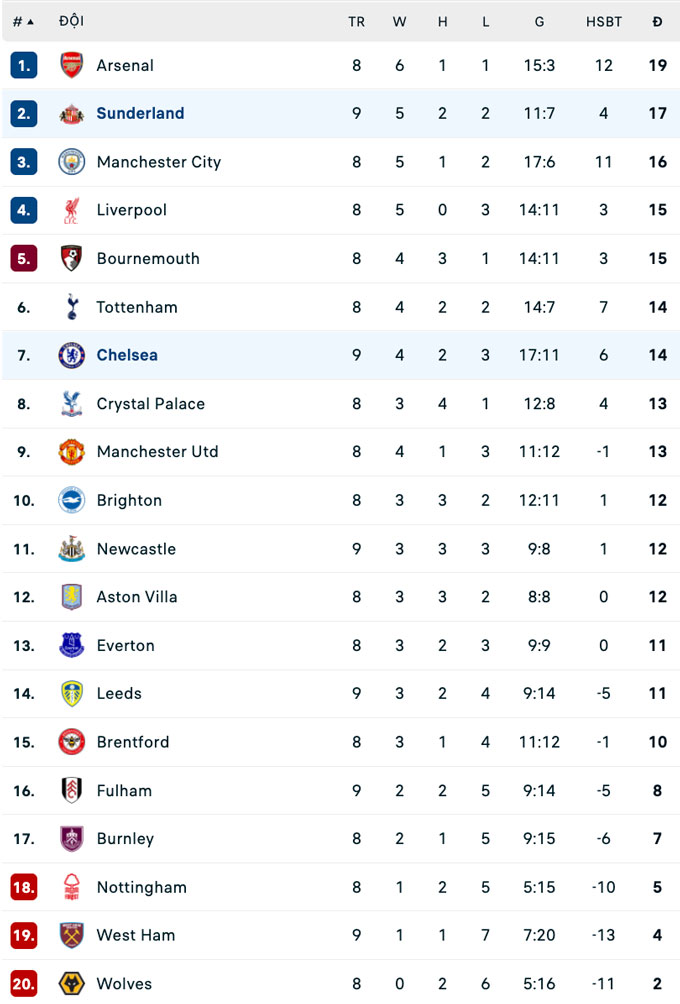The width and height of the screenshot is (680, 1004).
Task: Open the Newcastle team name link
Action: point(136,549)
